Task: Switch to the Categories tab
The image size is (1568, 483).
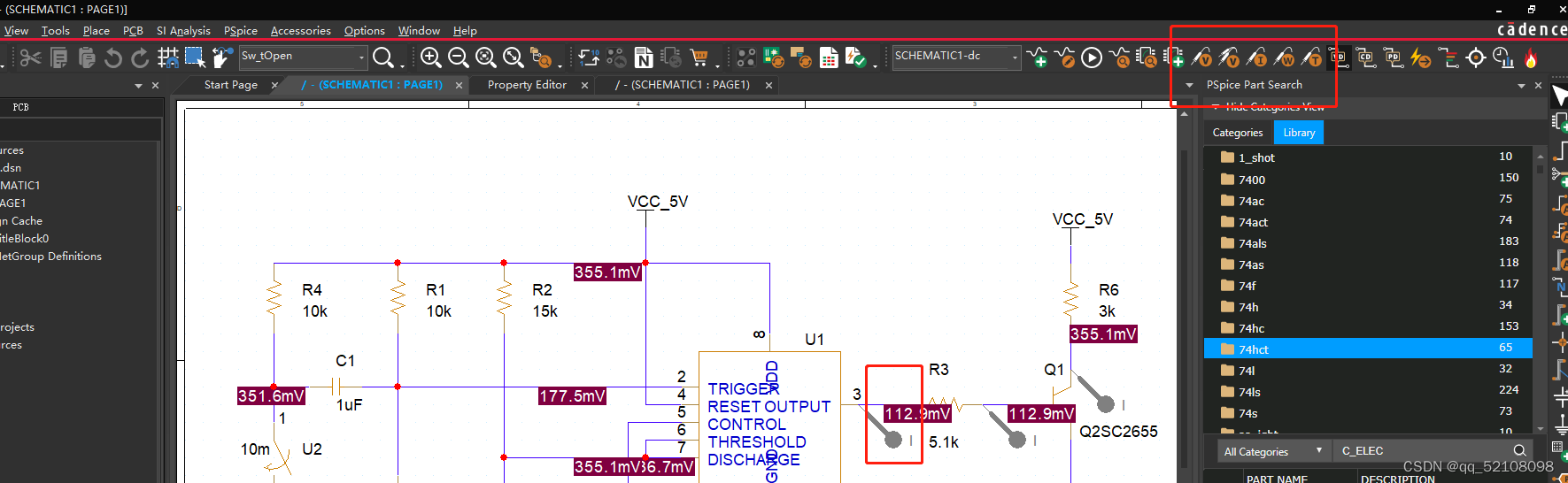Action: pyautogui.click(x=1237, y=133)
